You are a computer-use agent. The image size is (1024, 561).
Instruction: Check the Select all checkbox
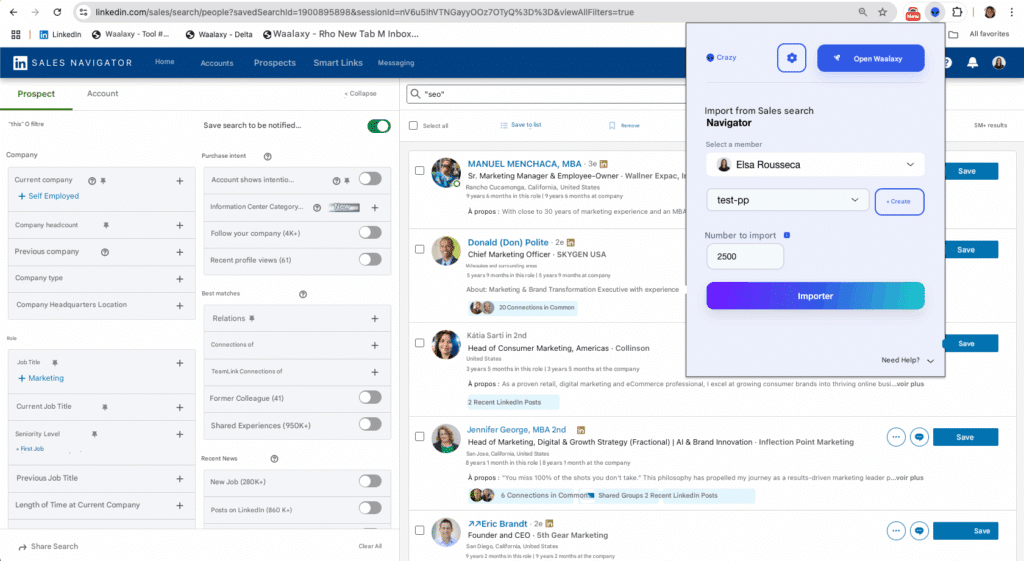pos(413,125)
